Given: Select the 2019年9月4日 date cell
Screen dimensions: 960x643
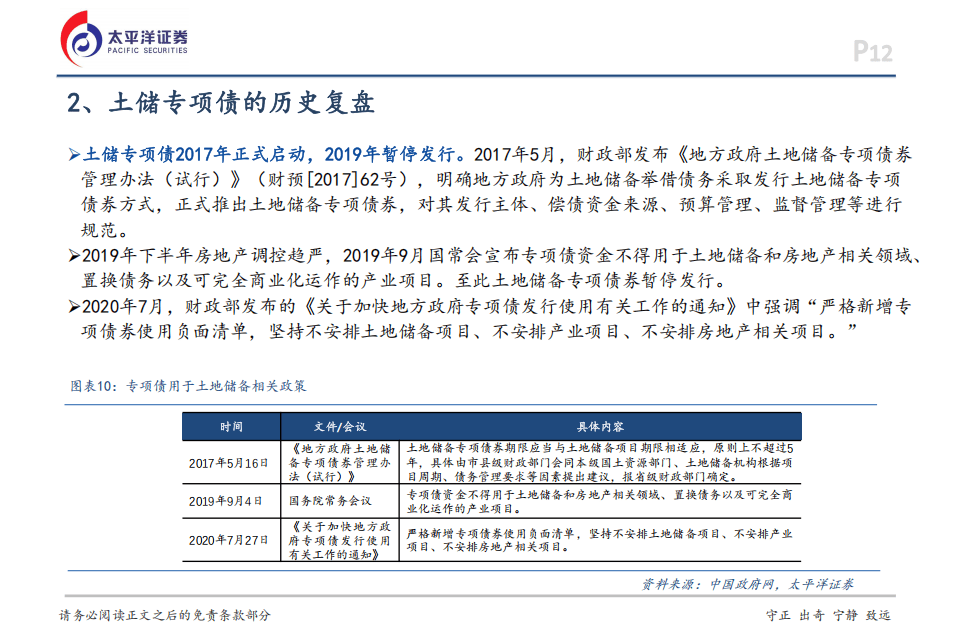Looking at the screenshot, I should [x=227, y=501].
